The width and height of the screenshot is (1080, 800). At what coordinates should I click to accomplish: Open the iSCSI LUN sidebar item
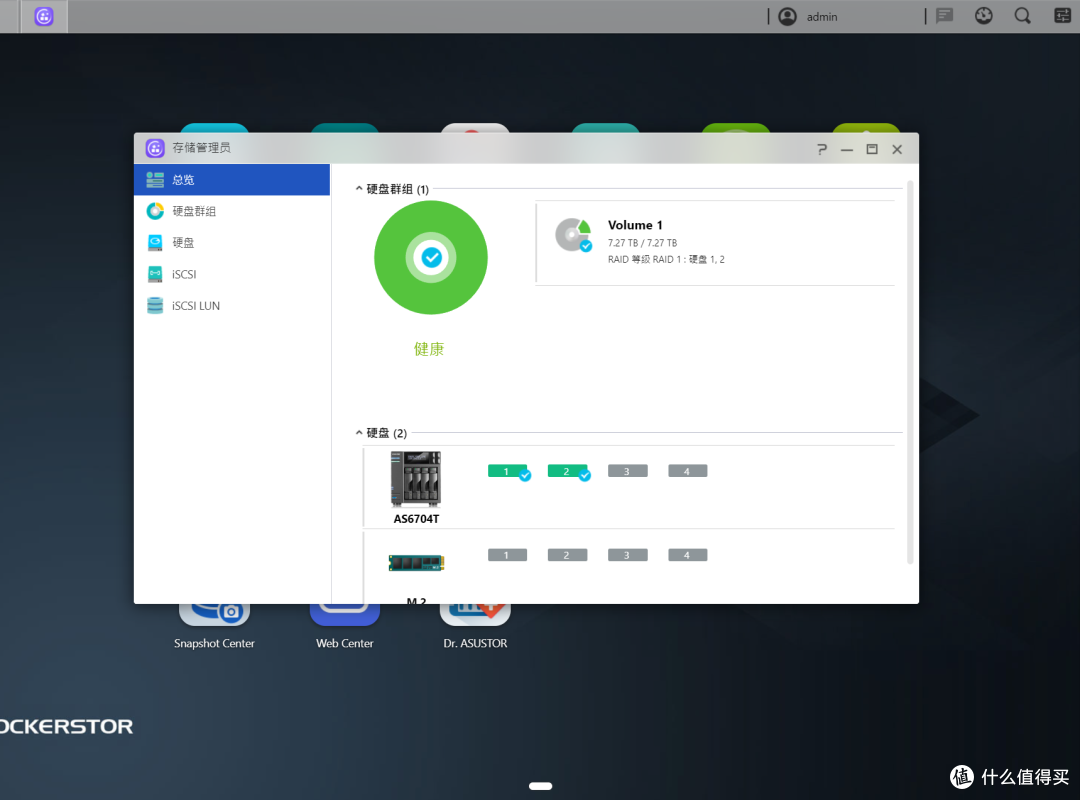(x=195, y=306)
